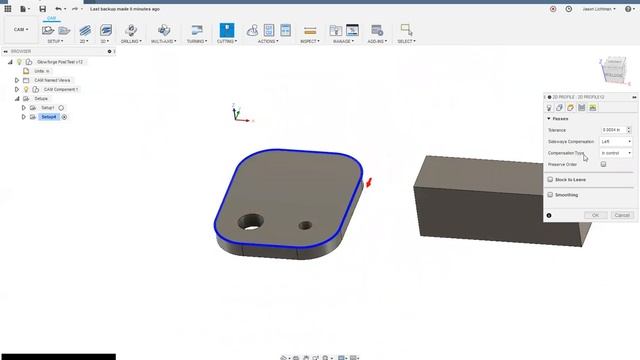
Task: Click Cancel in the 2D Profile dialog
Action: [x=622, y=215]
